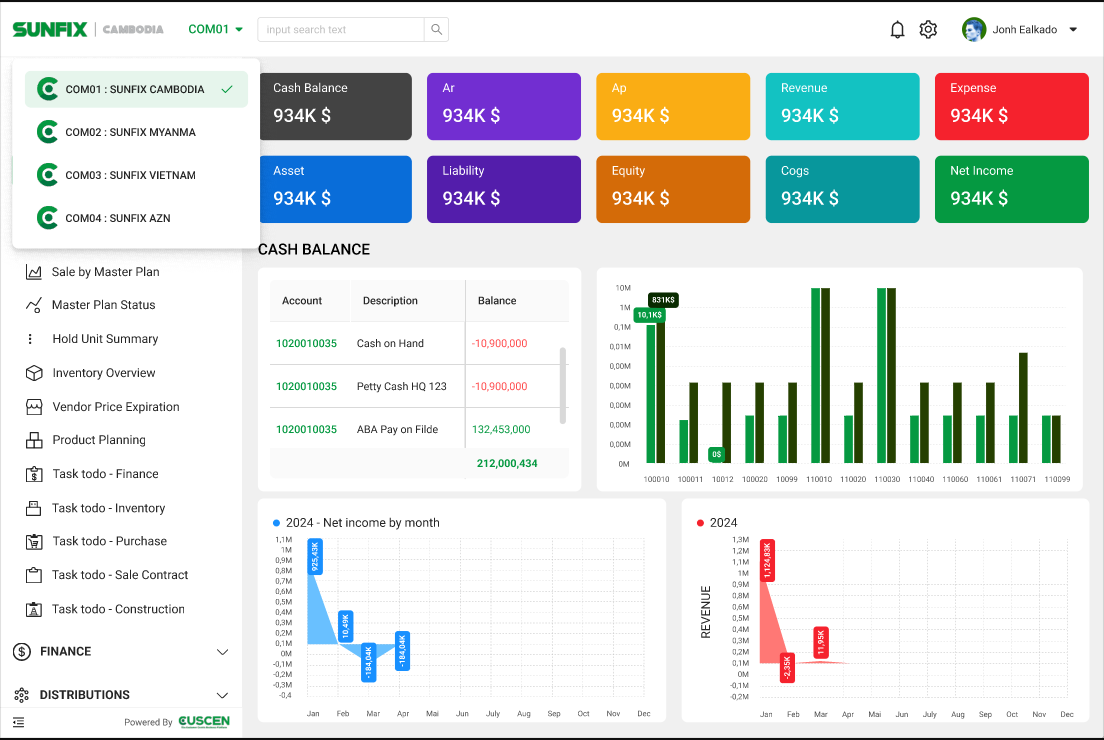Click the cash balance table scrollbar
Image resolution: width=1104 pixels, height=740 pixels.
point(563,385)
